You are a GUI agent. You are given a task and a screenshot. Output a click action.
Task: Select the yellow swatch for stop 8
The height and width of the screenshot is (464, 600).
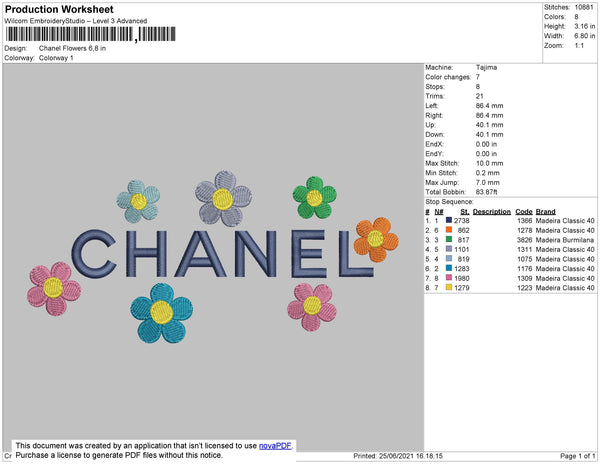[x=449, y=287]
